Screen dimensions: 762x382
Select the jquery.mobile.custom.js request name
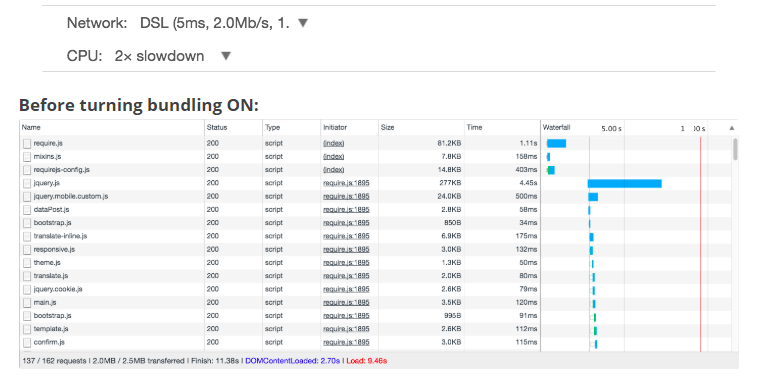point(70,196)
